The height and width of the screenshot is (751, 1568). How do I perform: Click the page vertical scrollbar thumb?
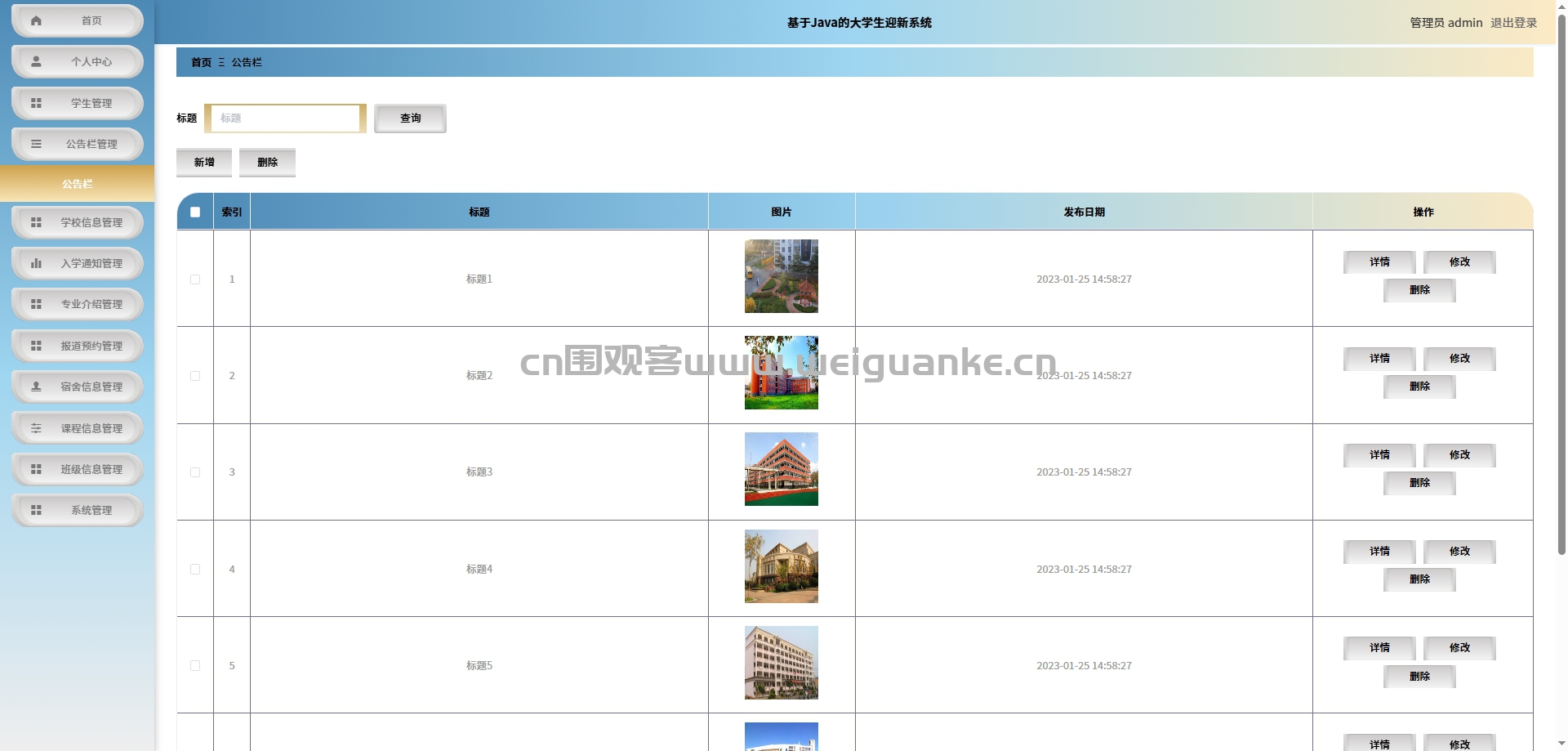coord(1561,284)
